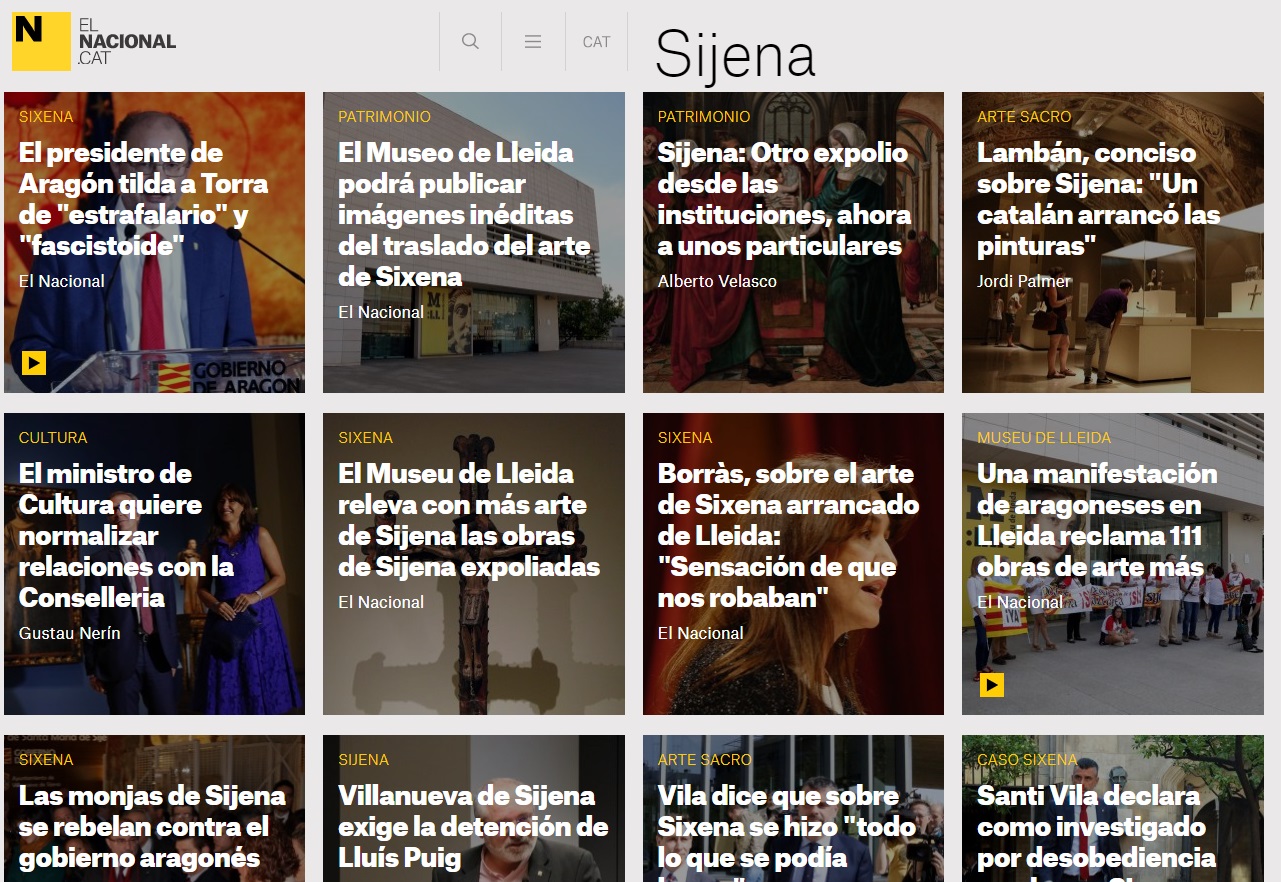The image size is (1281, 882).
Task: Open Borràs article about Sixena art
Action: 788,535
